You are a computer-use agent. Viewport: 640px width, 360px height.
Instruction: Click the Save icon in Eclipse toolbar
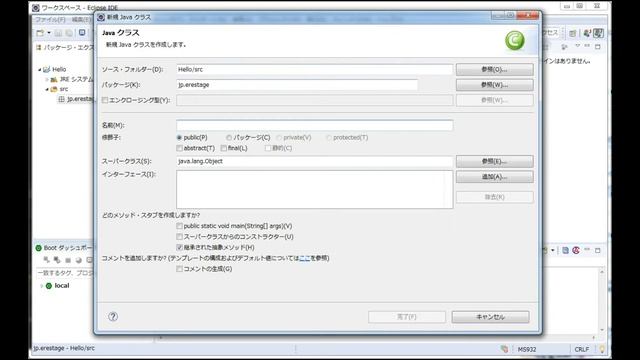coord(58,33)
